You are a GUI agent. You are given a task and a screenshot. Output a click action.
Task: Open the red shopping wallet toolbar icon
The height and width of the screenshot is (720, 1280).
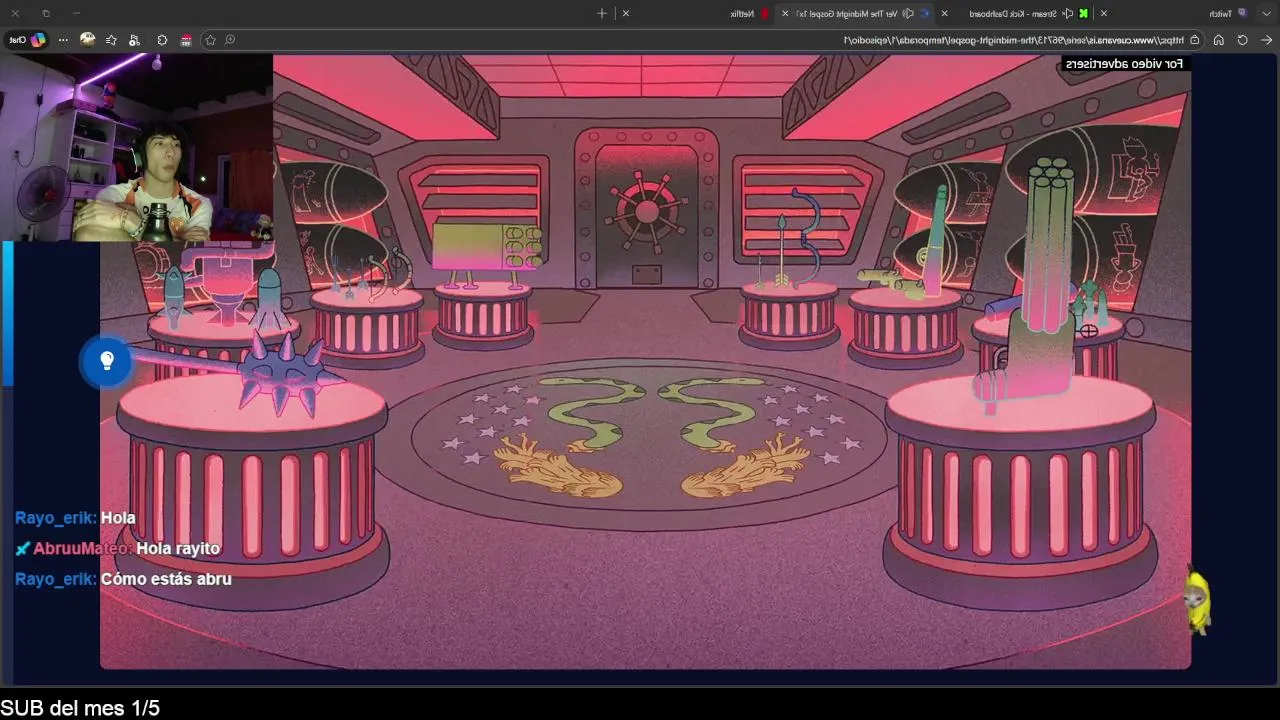pyautogui.click(x=186, y=40)
